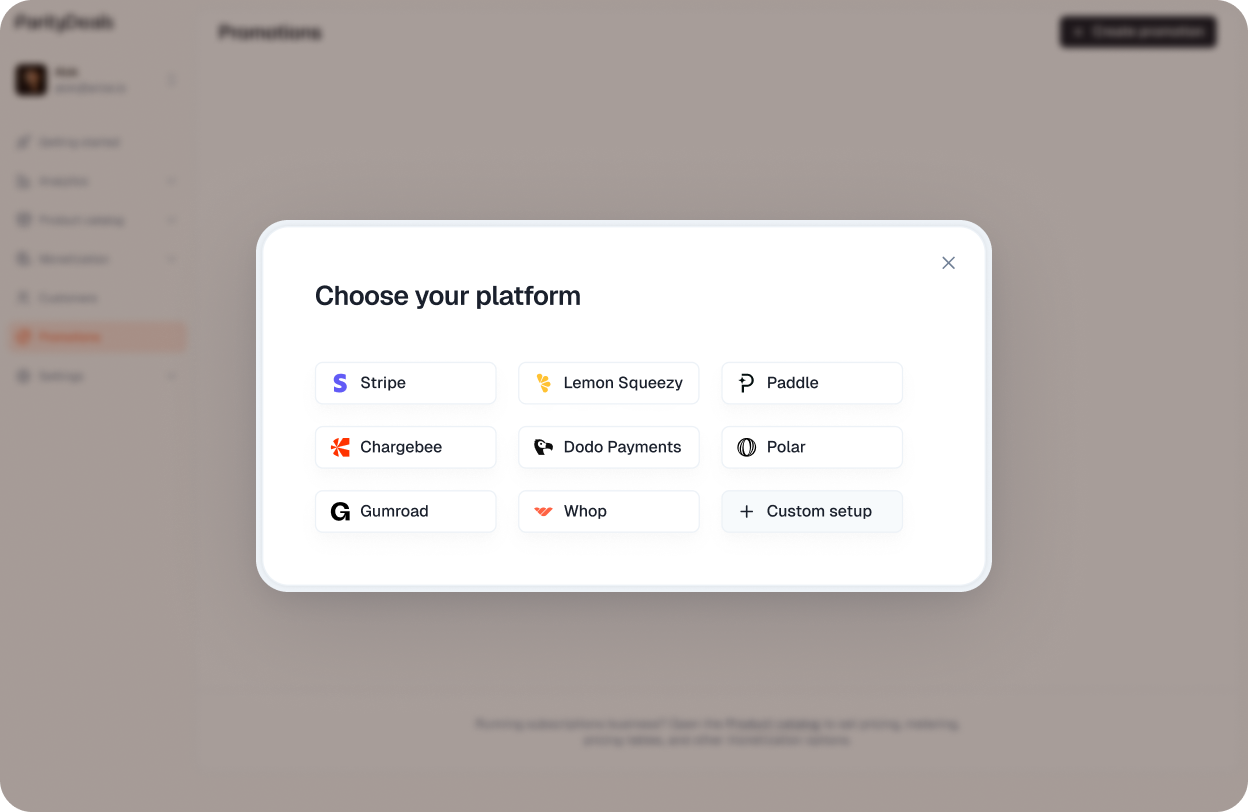Open the Customers page
Screen dimensions: 1248x812
[70, 297]
